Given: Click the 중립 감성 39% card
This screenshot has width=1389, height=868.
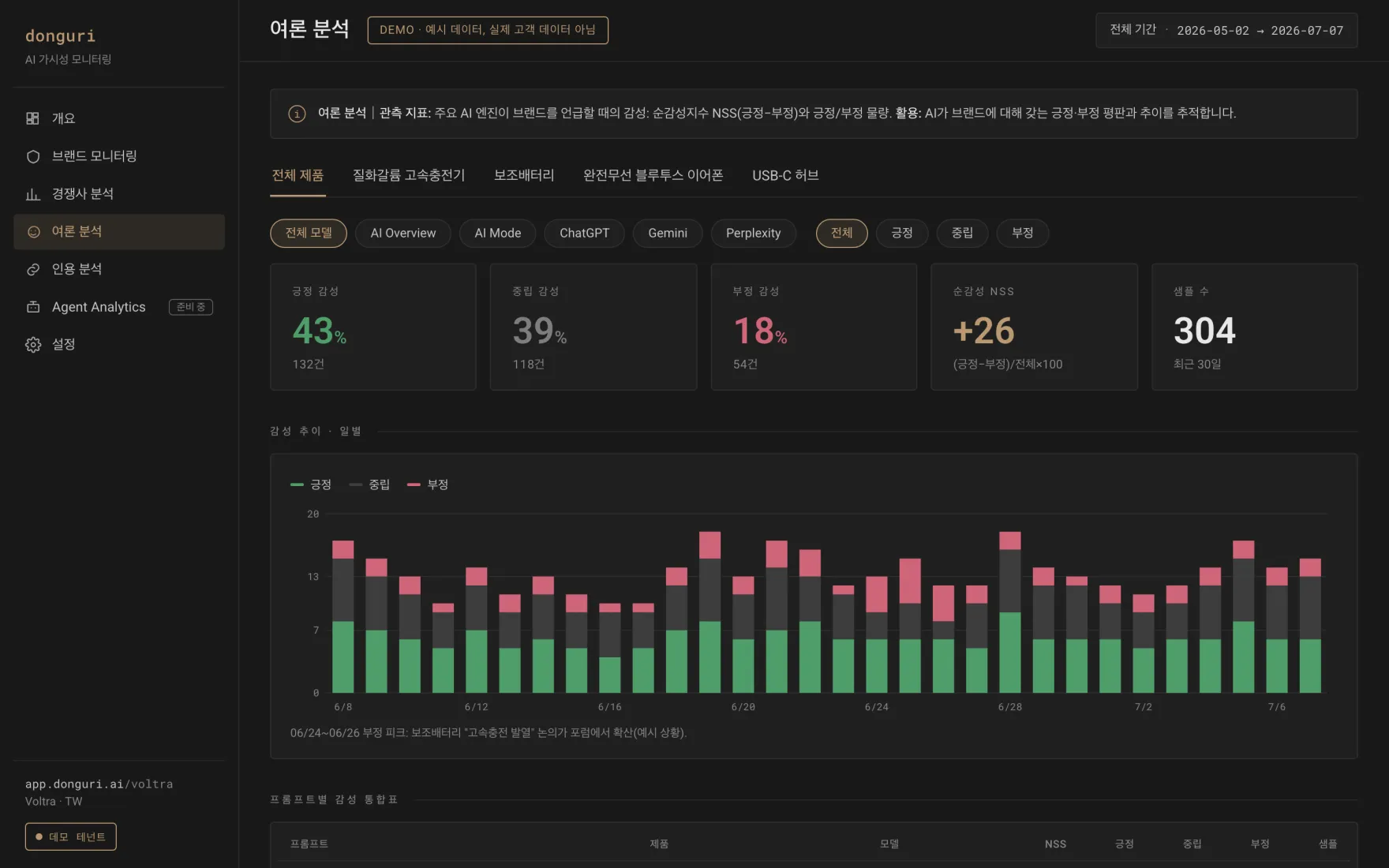Looking at the screenshot, I should [593, 327].
